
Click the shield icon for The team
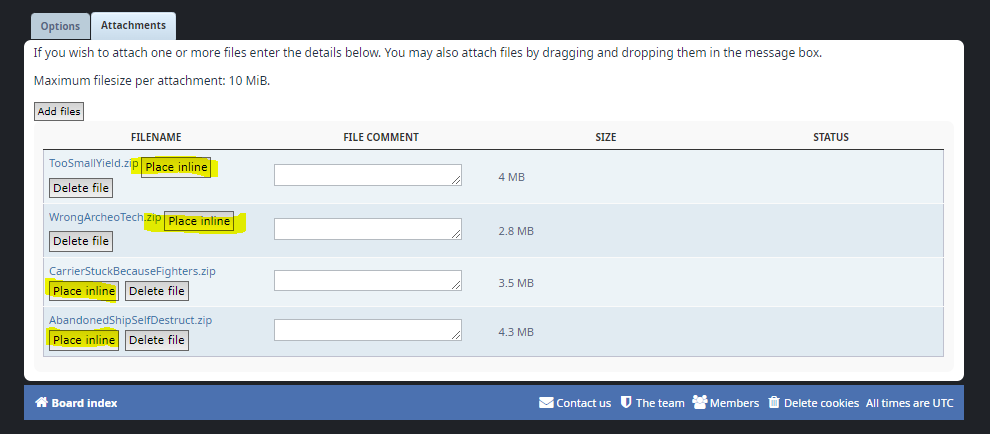pos(626,403)
